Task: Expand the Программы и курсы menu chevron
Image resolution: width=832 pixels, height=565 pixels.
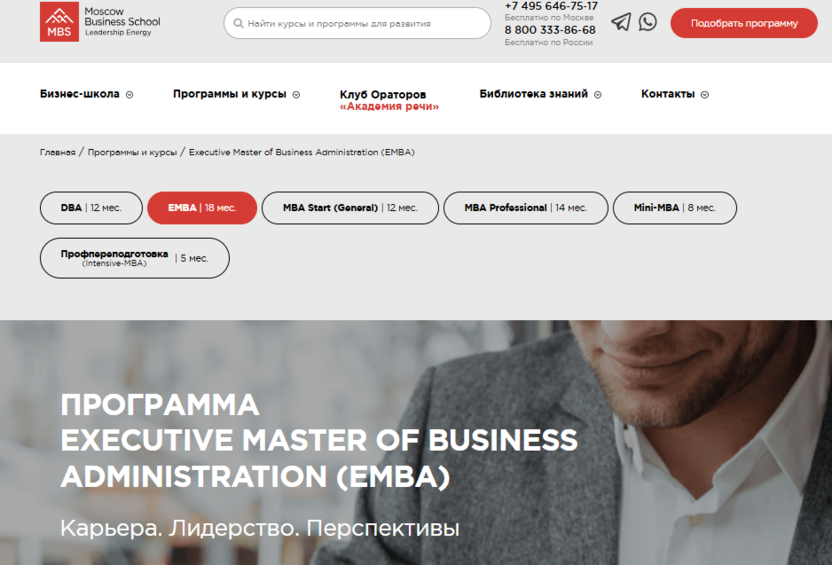Action: click(x=296, y=94)
